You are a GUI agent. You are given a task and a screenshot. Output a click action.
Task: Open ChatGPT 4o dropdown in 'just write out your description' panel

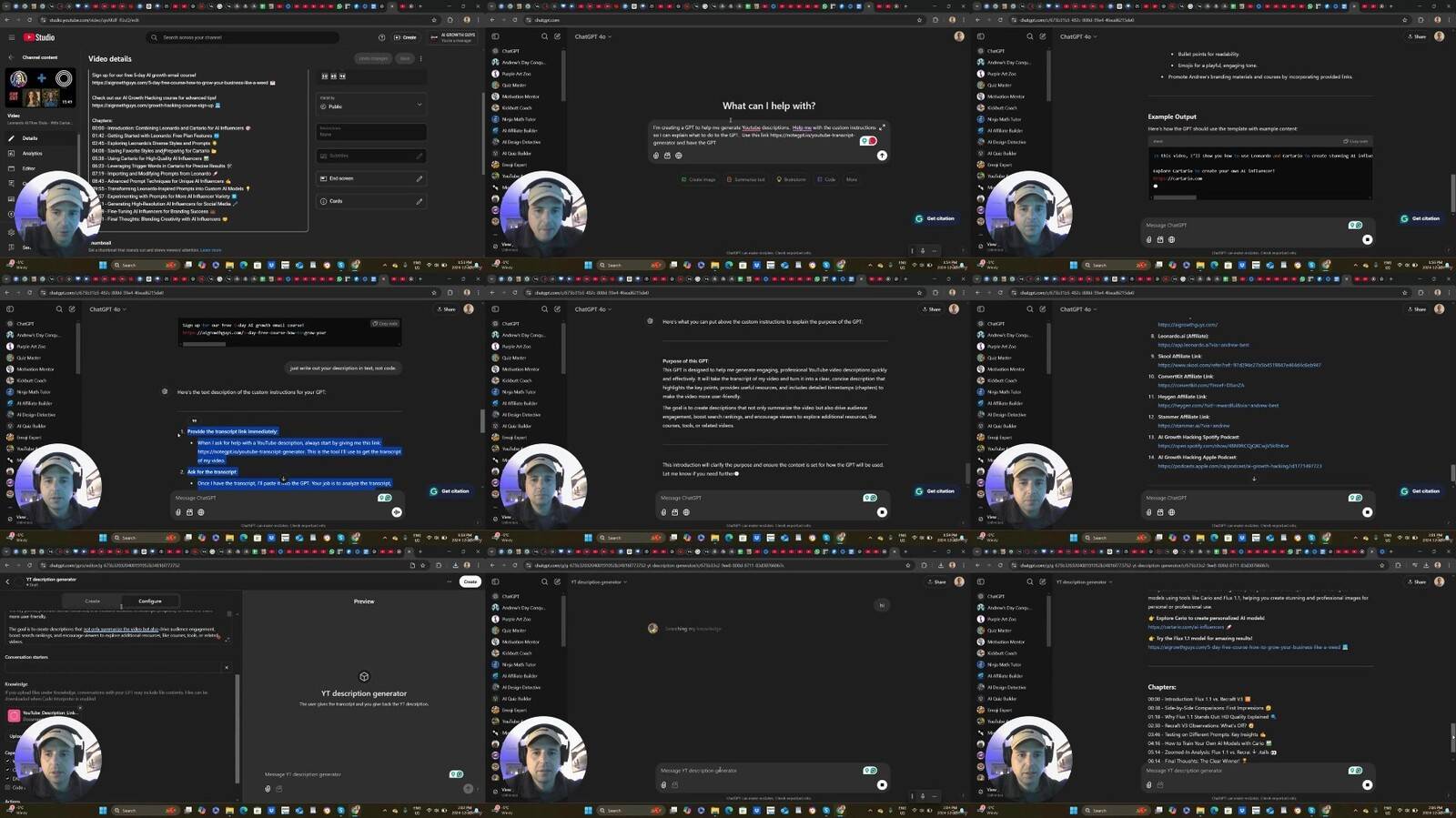point(108,309)
